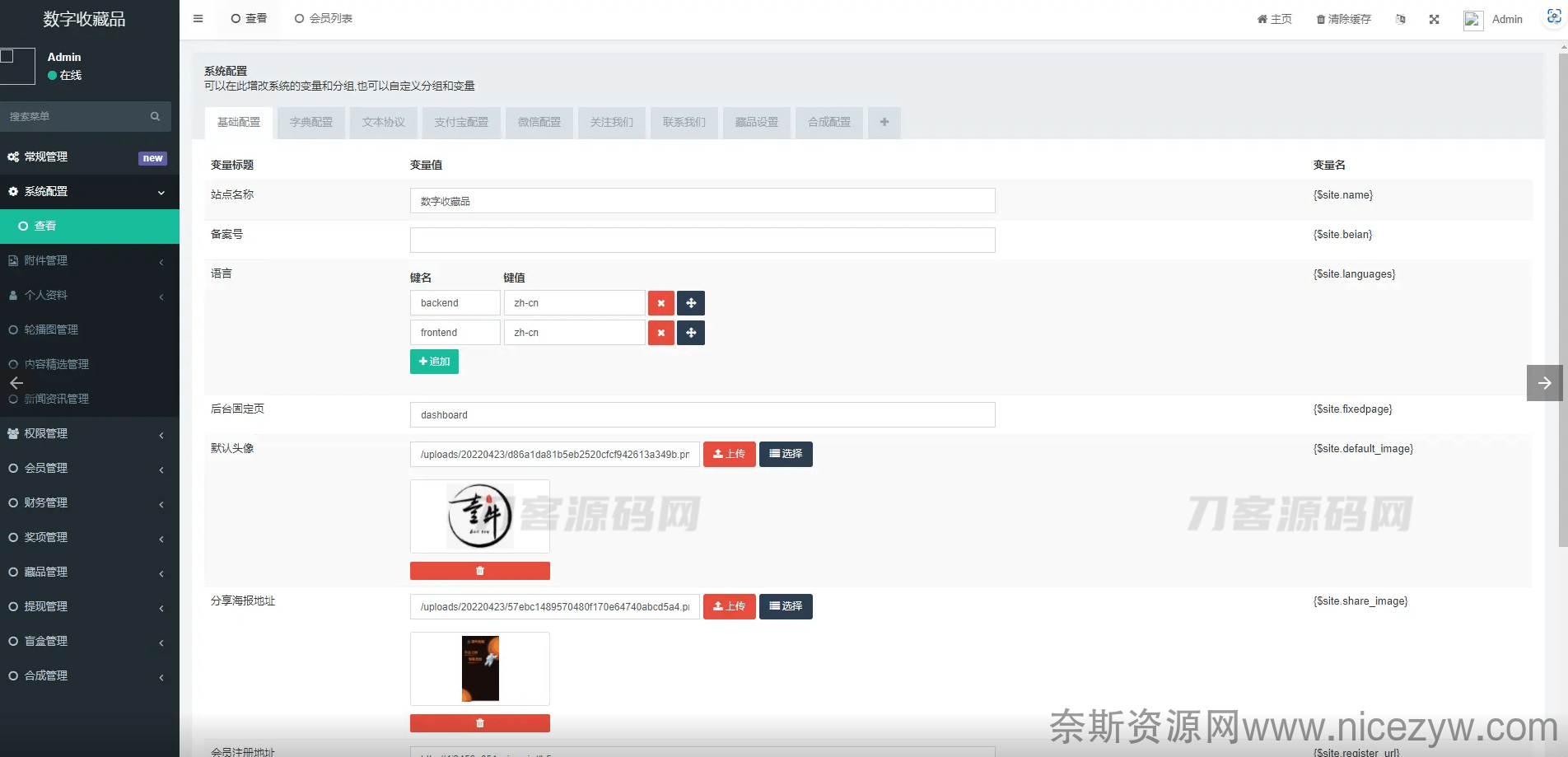Image resolution: width=1568 pixels, height=757 pixels.
Task: Focus the default avatar path field
Action: 554,454
